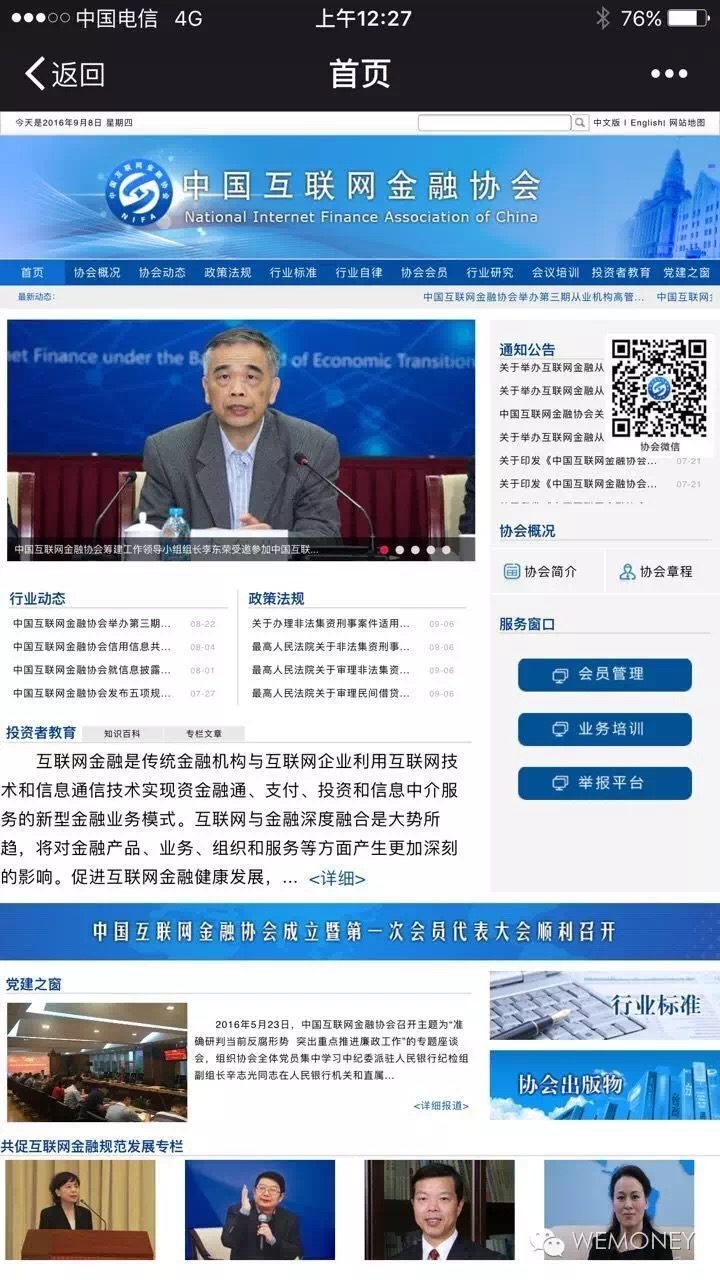Tap the 协会微信 QR code
Viewport: 720px width, 1280px height.
[x=659, y=389]
